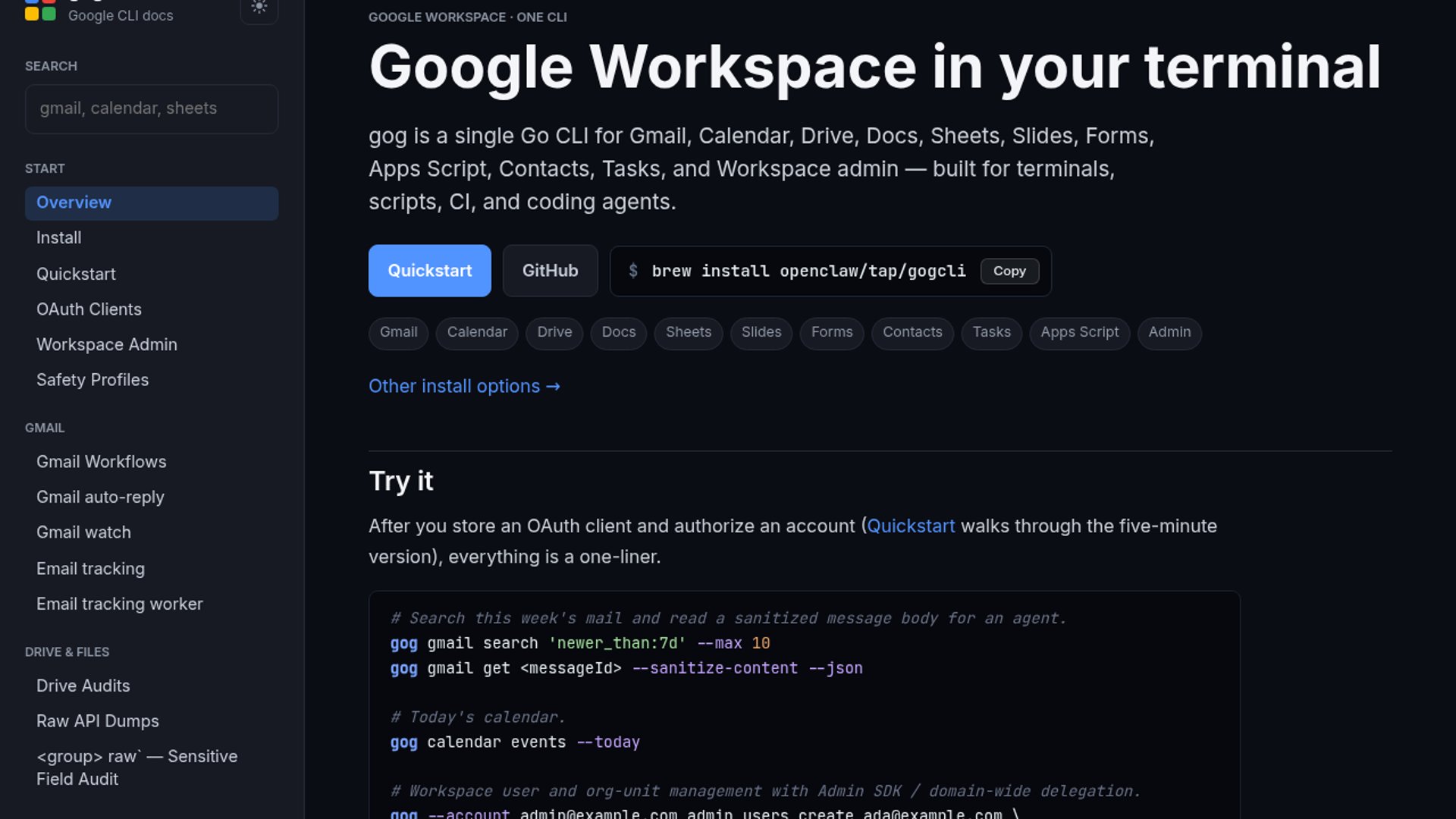Image resolution: width=1456 pixels, height=819 pixels.
Task: Select the Admin tag pill
Action: pos(1169,333)
